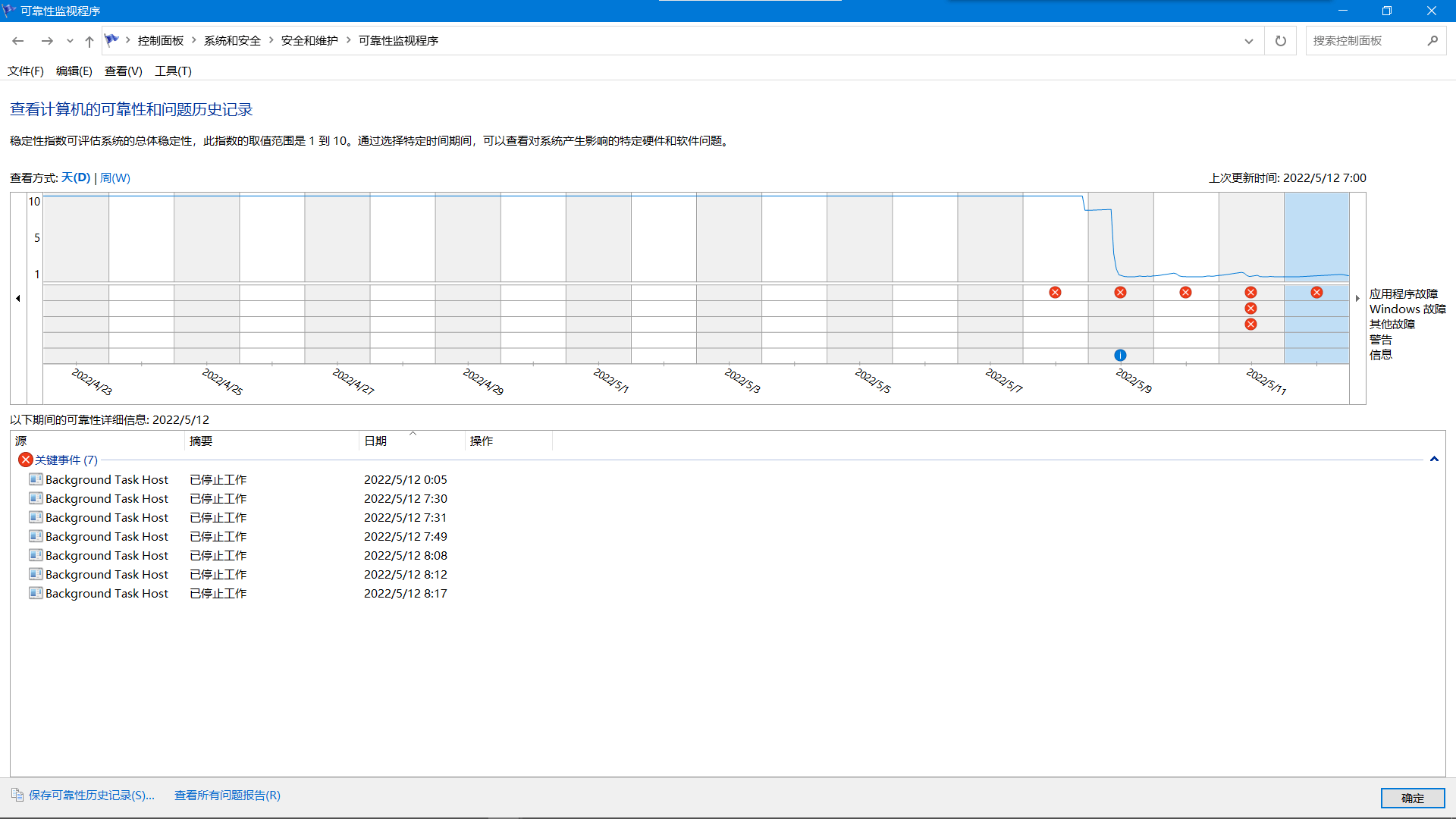Switch the view to 周(W)

click(x=115, y=177)
